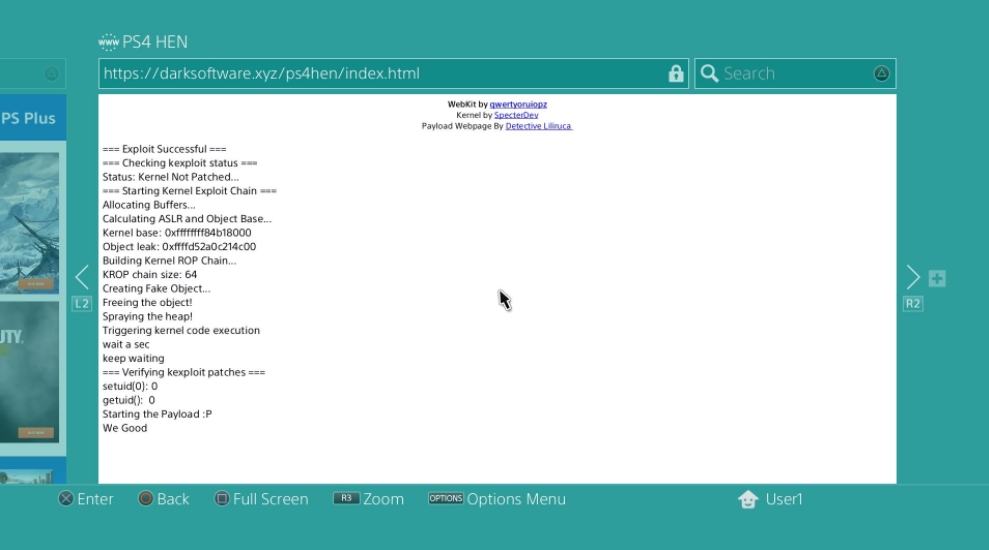Click the magnifying glass search icon
Image resolution: width=989 pixels, height=550 pixels.
tap(709, 74)
